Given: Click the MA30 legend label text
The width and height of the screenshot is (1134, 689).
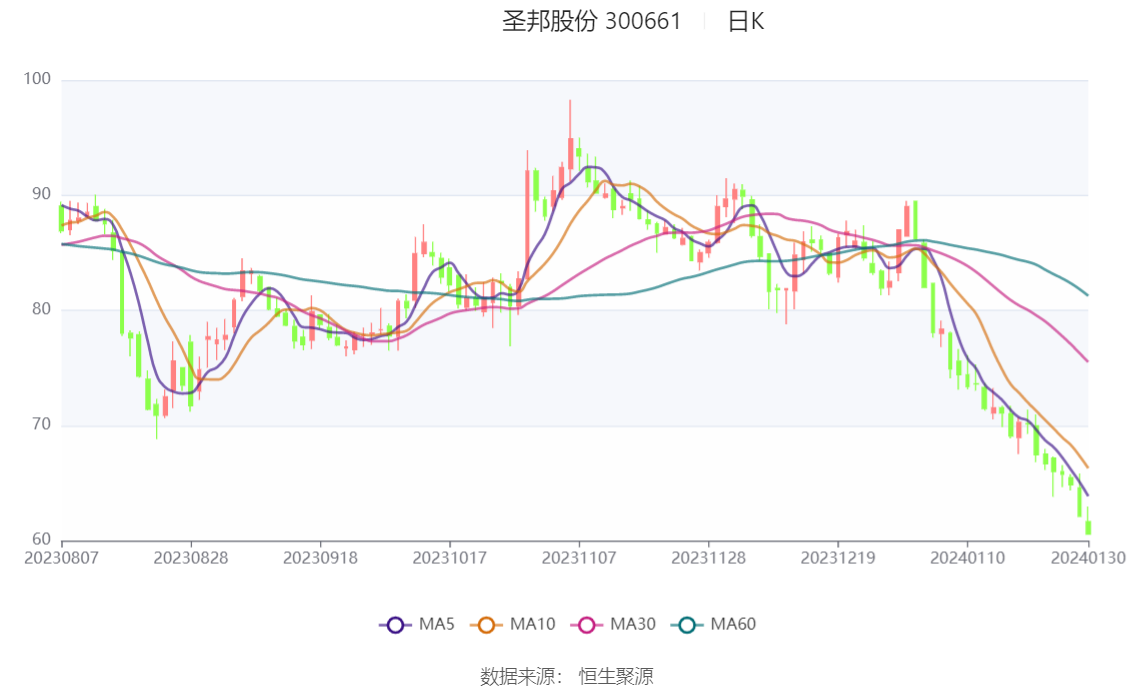Looking at the screenshot, I should tap(633, 624).
